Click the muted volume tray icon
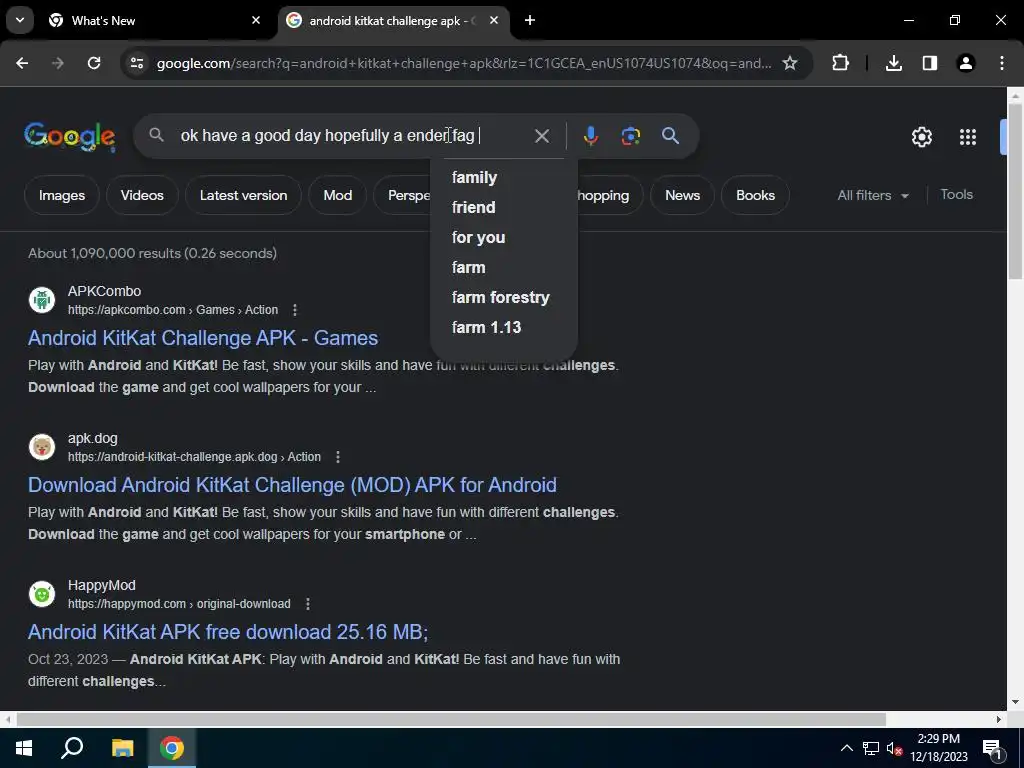This screenshot has height=768, width=1024. (x=894, y=748)
